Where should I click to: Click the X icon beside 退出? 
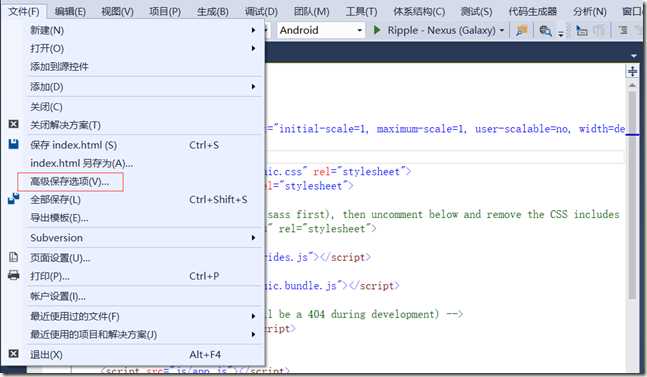coord(14,354)
